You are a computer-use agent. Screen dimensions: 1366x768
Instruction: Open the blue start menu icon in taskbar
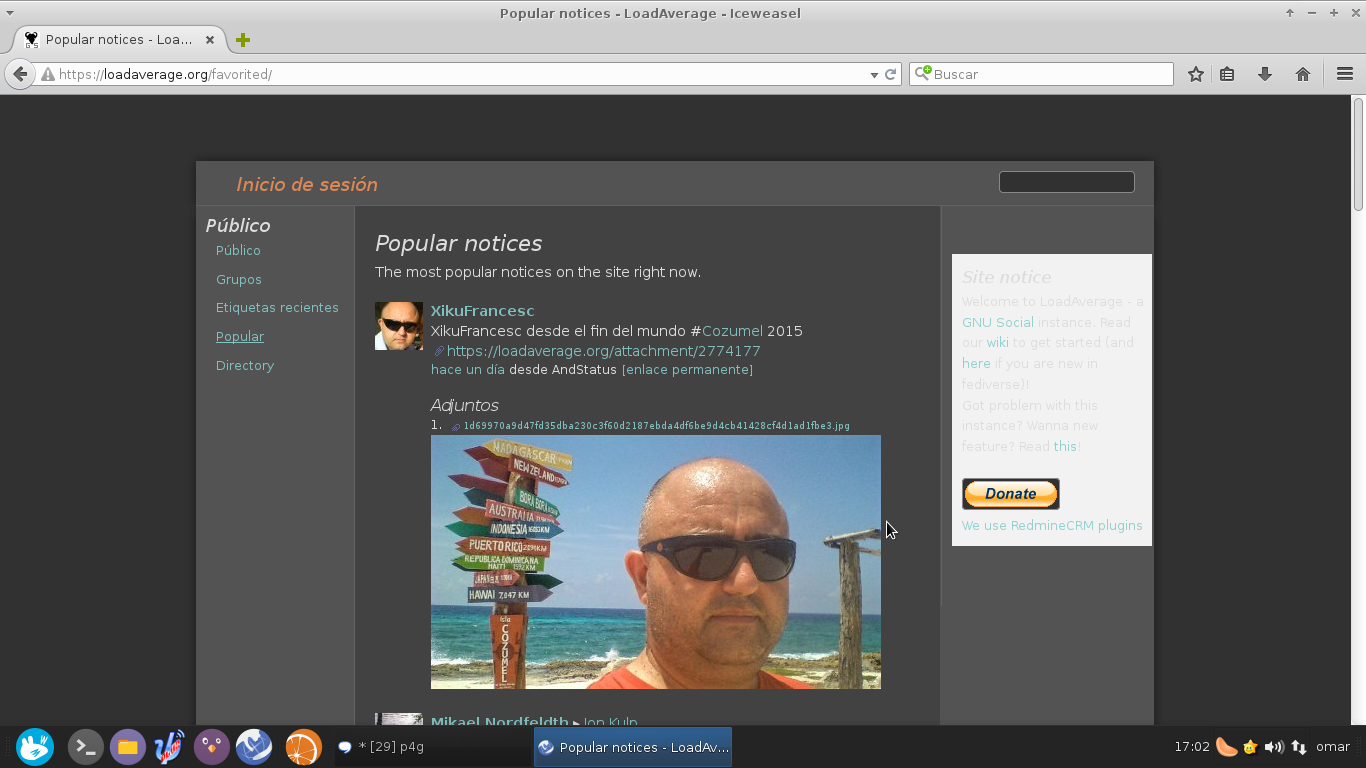(x=35, y=747)
